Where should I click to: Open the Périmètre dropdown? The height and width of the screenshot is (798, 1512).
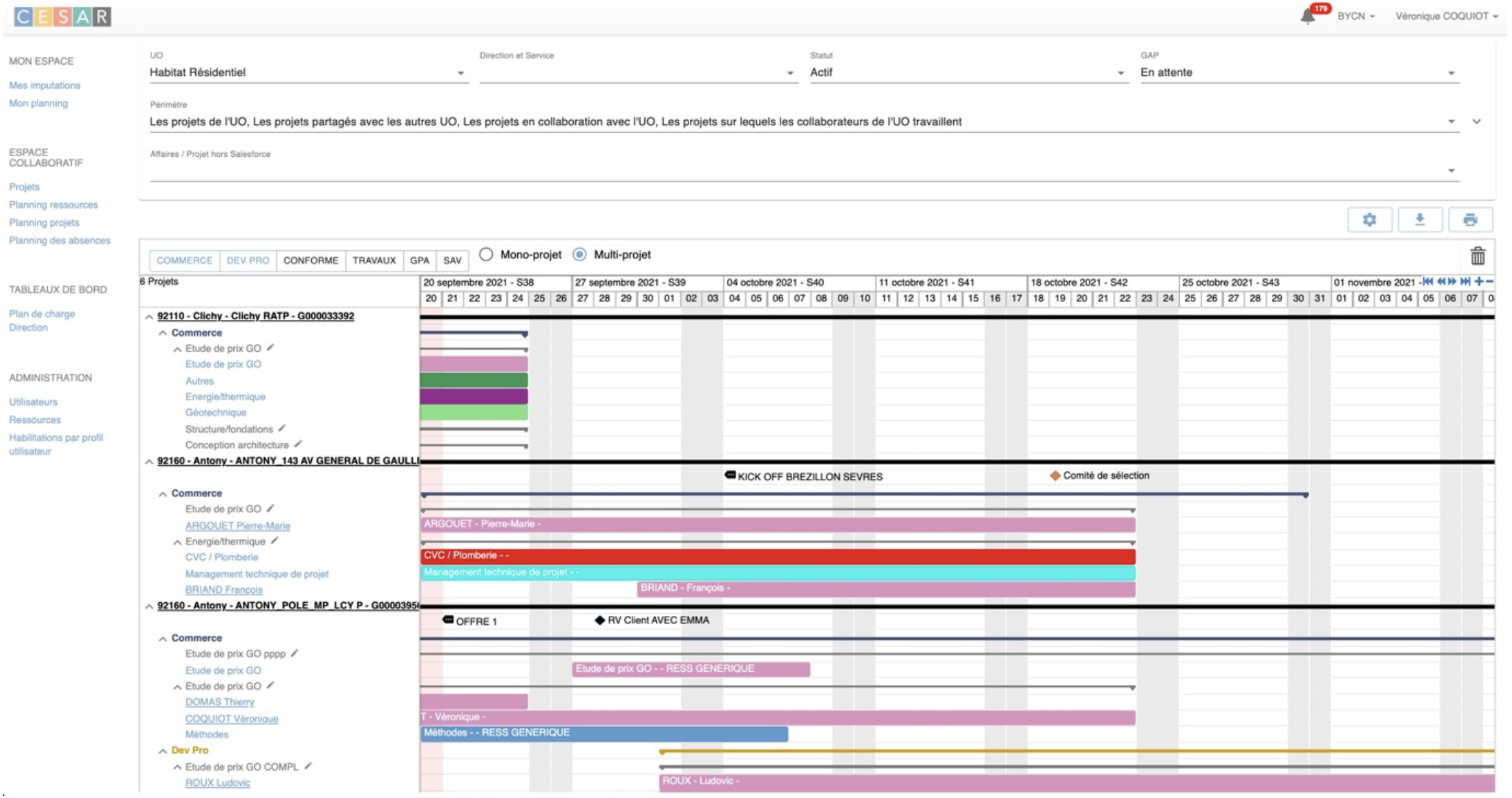[x=804, y=121]
